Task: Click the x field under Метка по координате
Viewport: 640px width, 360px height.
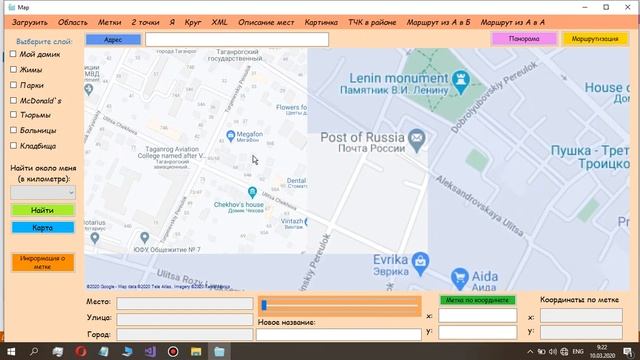Action: [x=478, y=316]
